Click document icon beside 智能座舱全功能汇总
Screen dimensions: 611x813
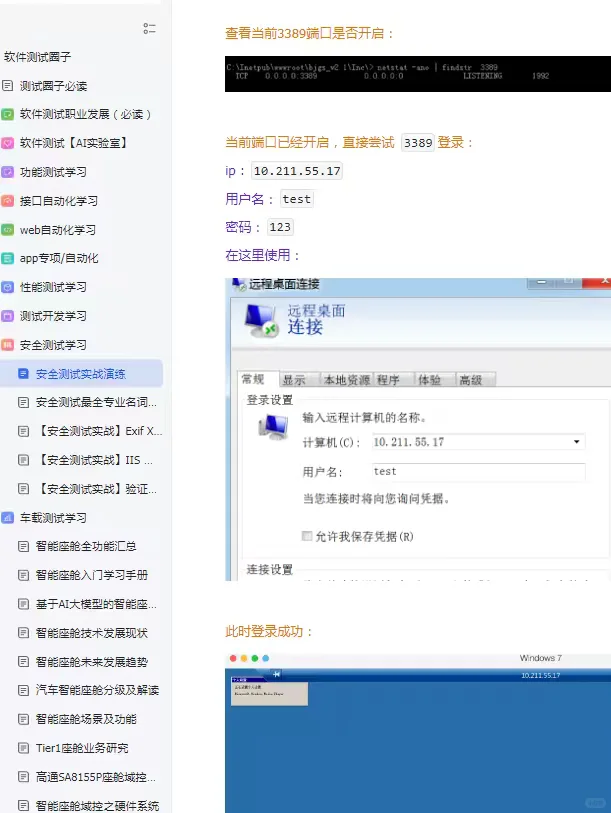pos(23,546)
